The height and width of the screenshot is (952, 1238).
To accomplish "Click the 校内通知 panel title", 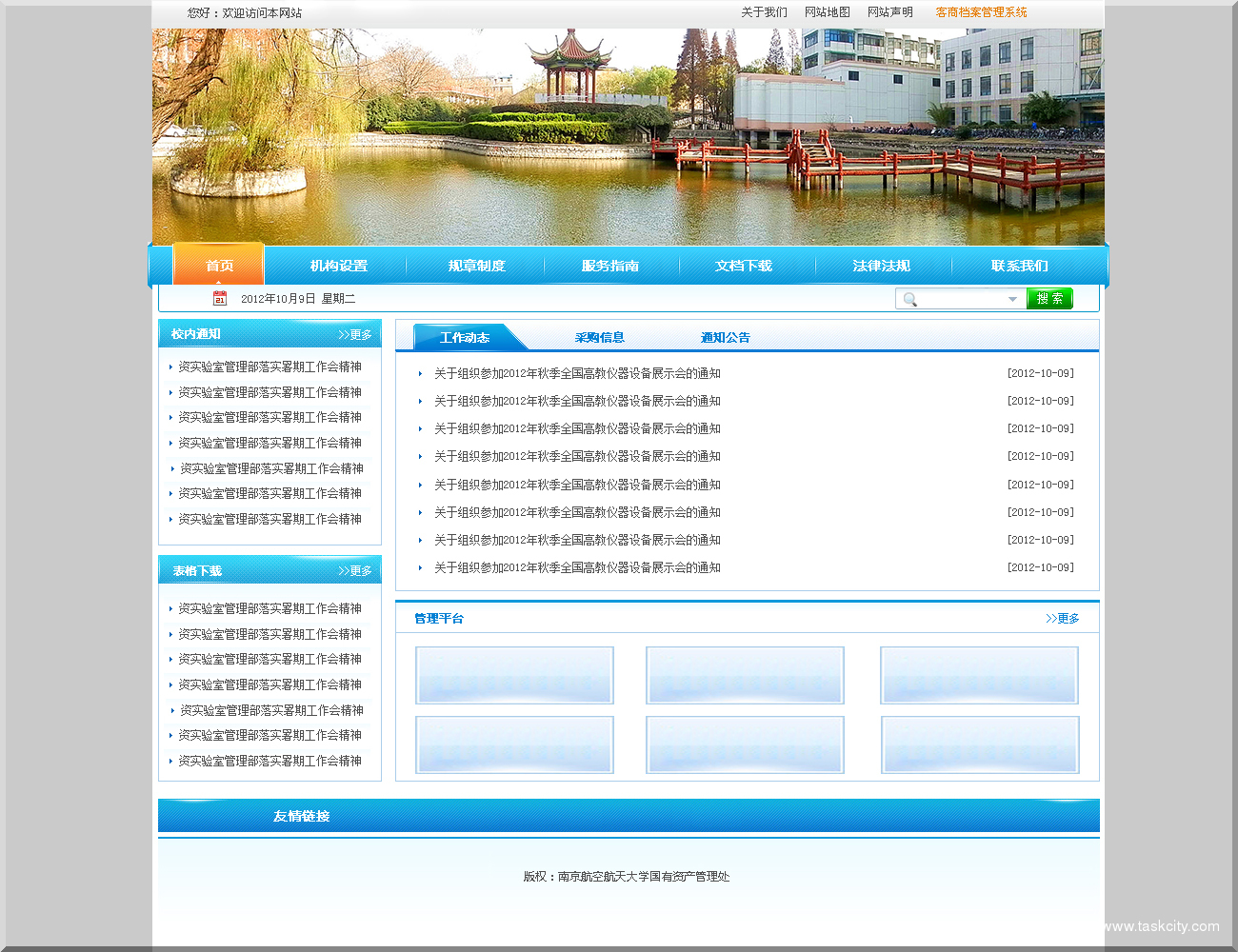I will (195, 334).
